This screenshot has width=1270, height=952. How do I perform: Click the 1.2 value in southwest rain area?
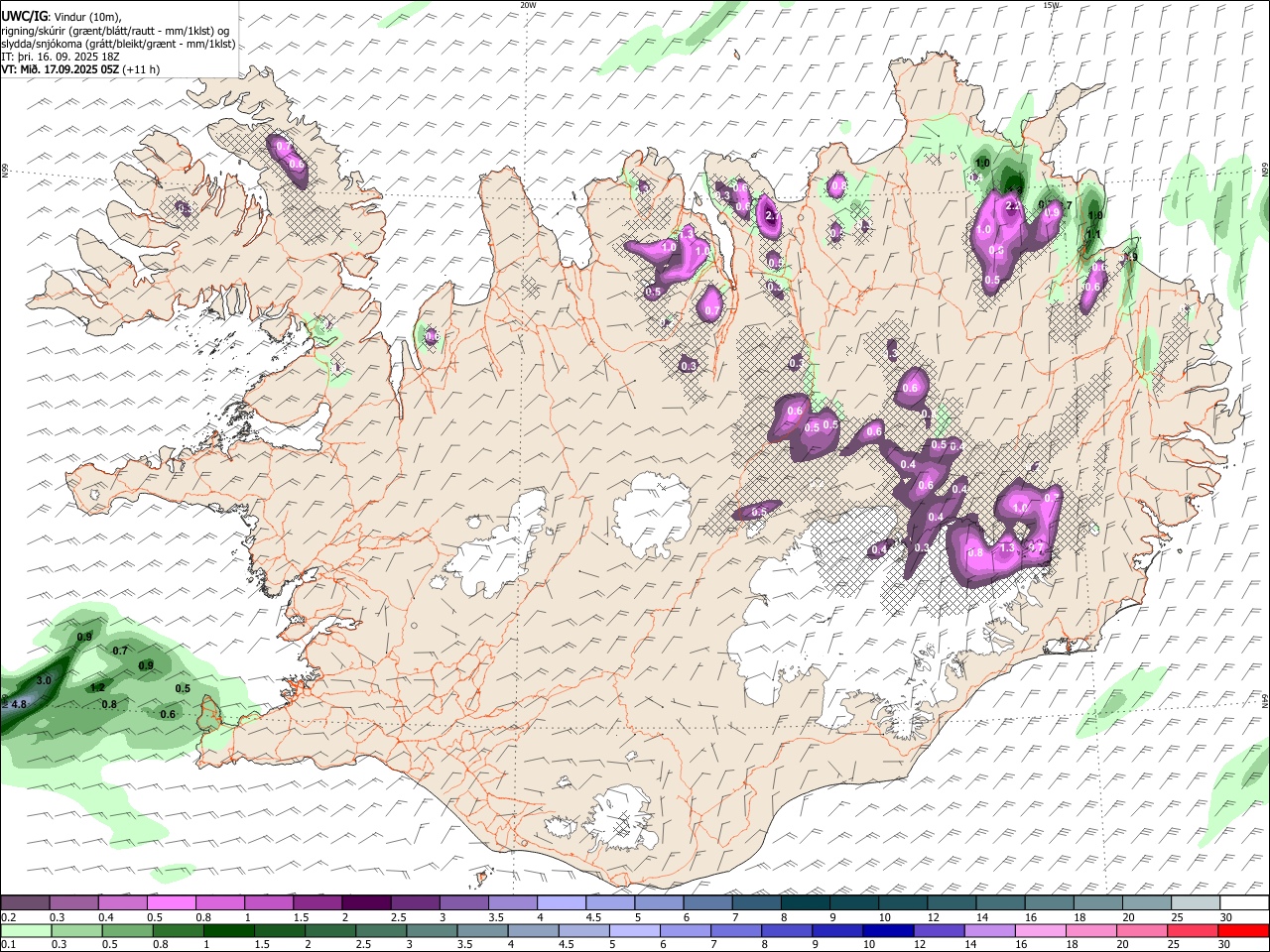(x=97, y=687)
